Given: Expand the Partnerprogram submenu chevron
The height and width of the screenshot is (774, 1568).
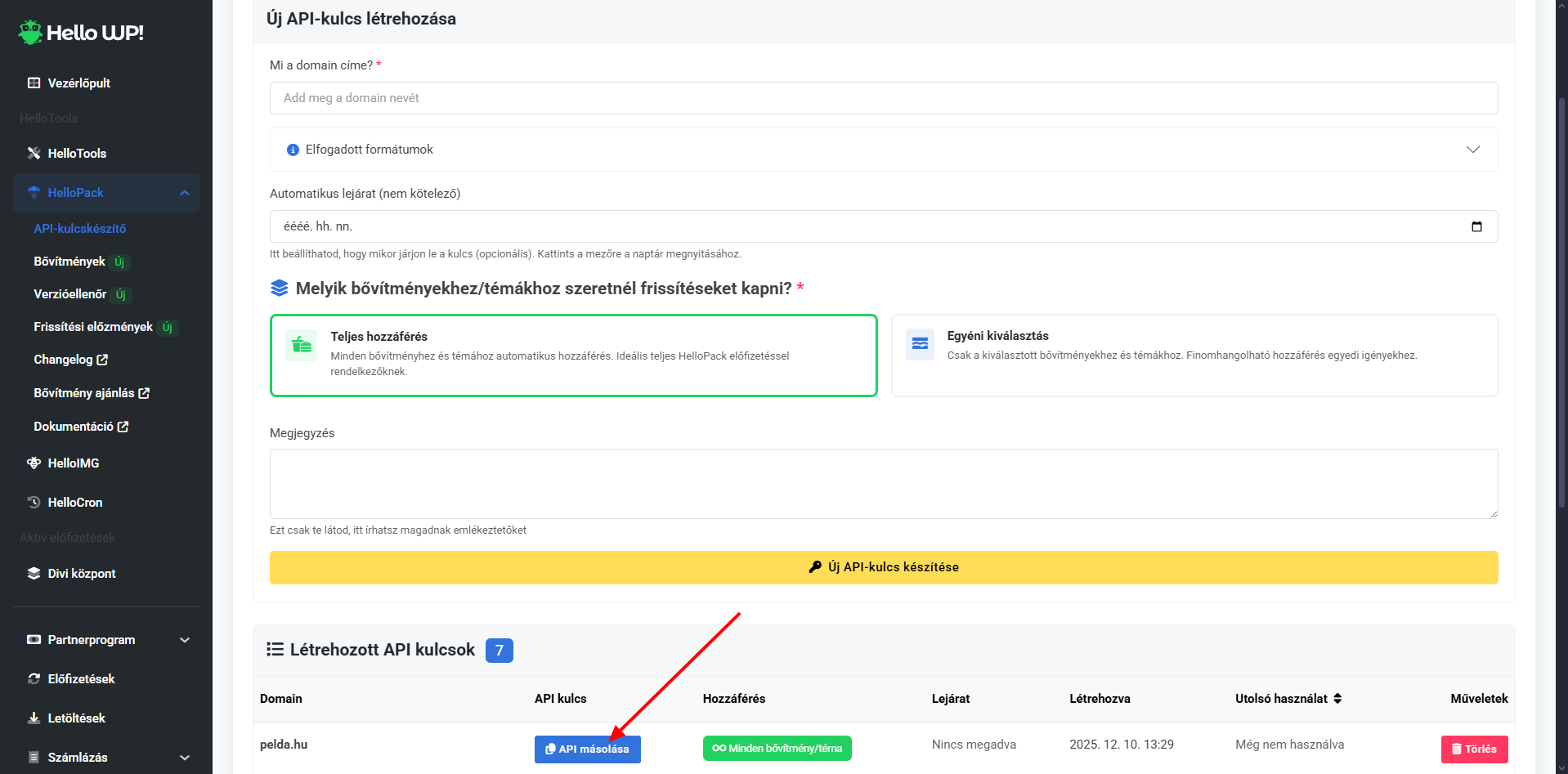Looking at the screenshot, I should (x=185, y=640).
